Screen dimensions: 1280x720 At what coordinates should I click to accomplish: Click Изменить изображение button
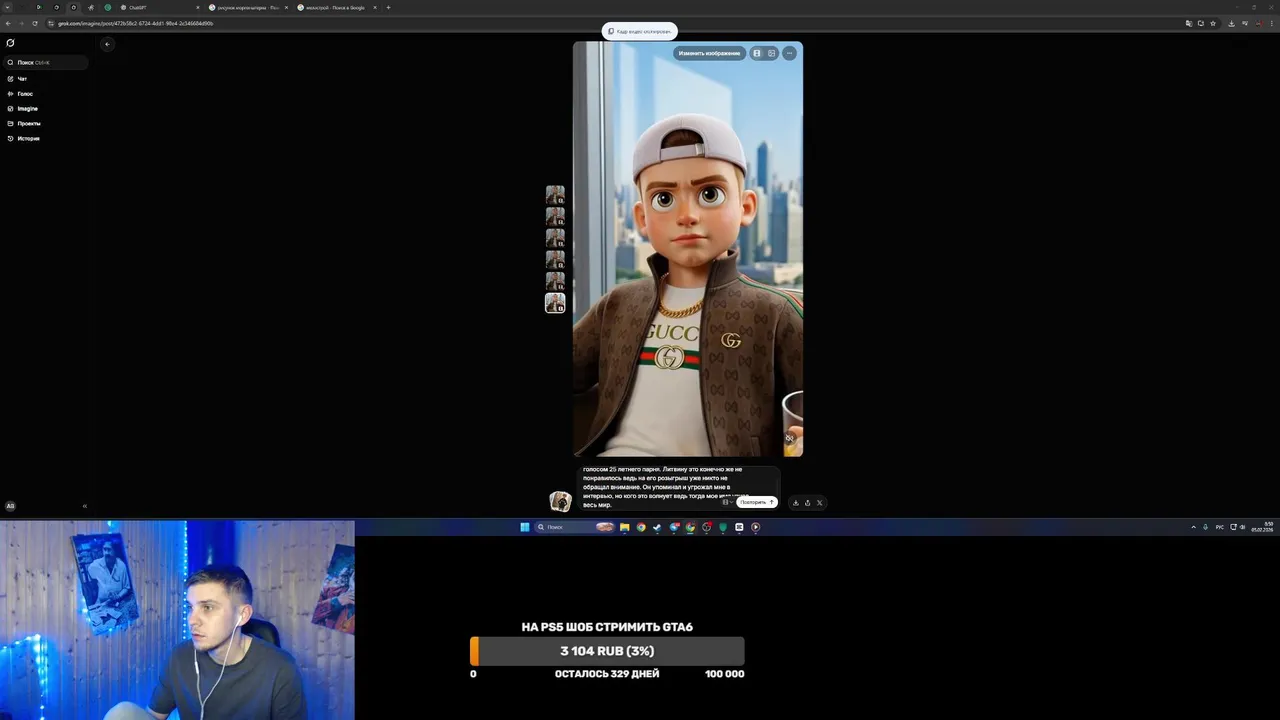pos(709,53)
